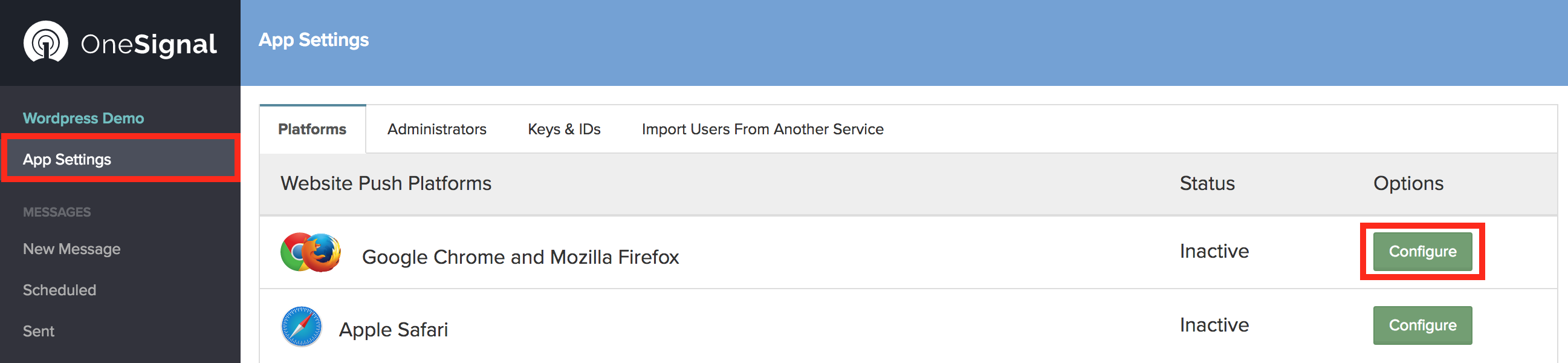Click the Chrome and Firefox browser icon

[311, 252]
